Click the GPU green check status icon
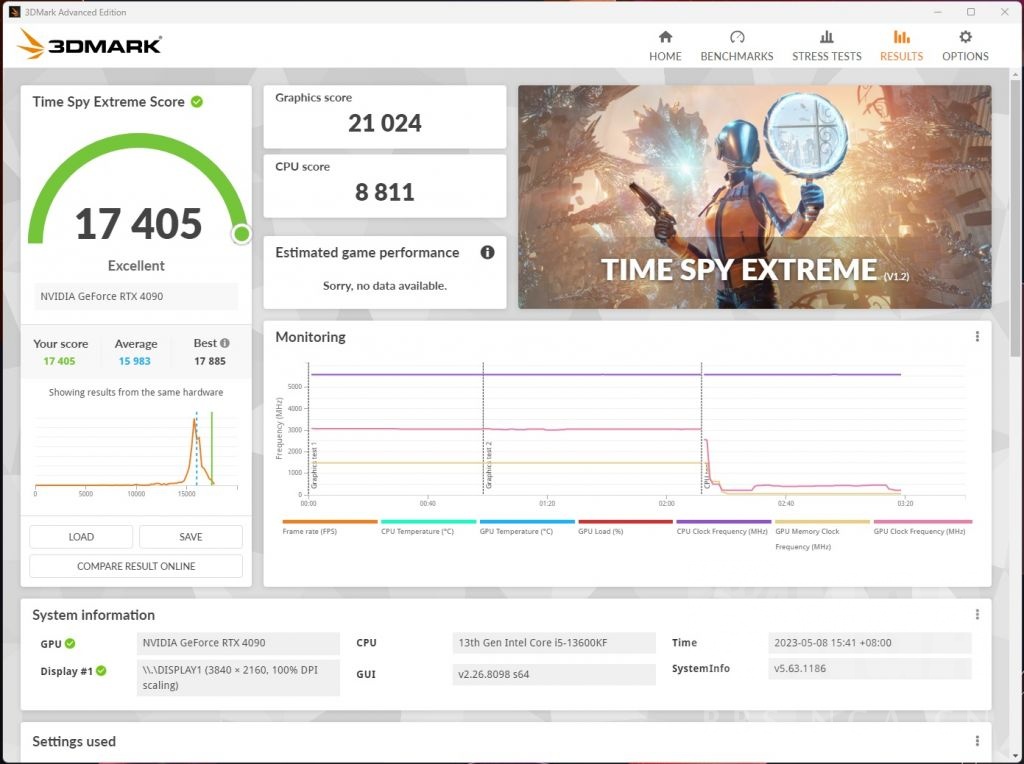The image size is (1024, 764). pos(70,643)
